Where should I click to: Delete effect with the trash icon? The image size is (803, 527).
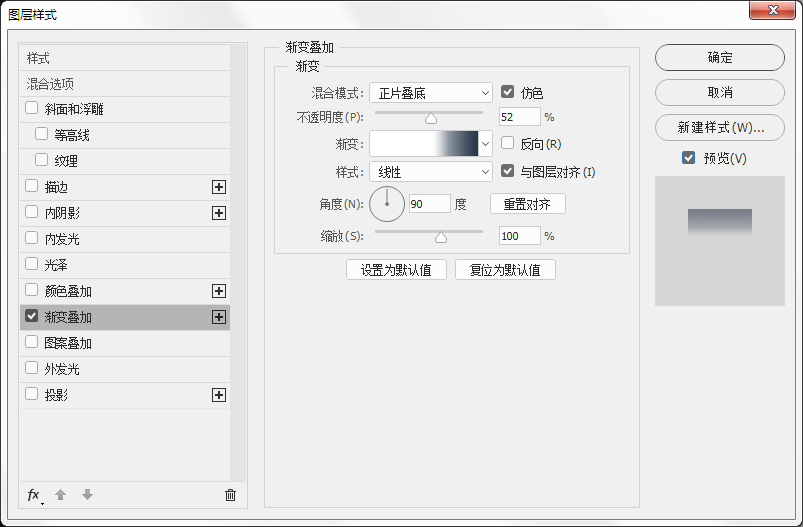[x=230, y=495]
